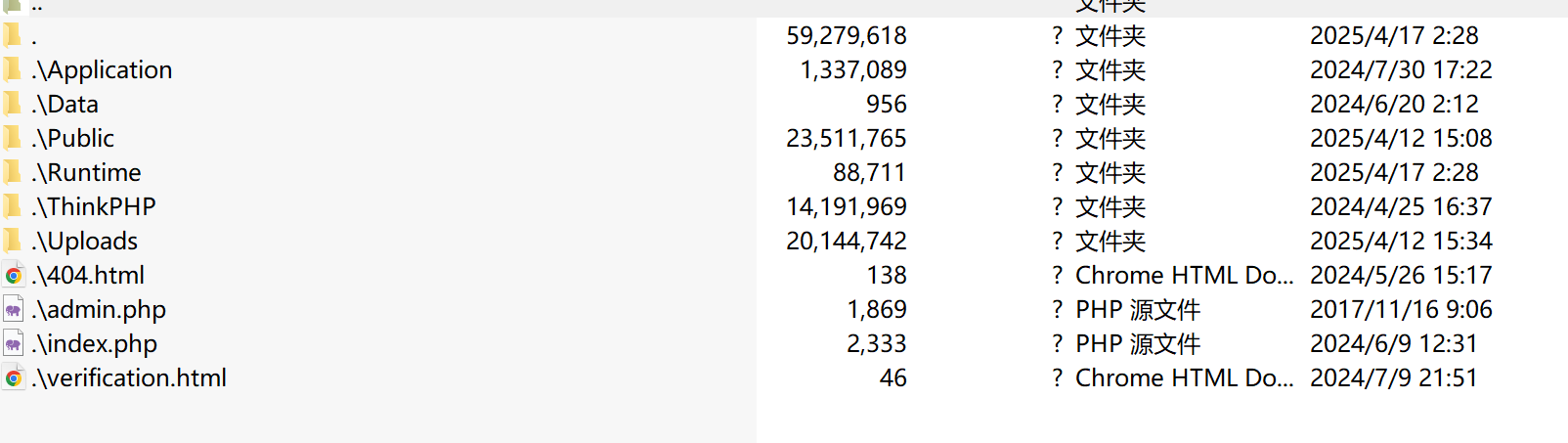Click the Public folder icon

(13, 138)
